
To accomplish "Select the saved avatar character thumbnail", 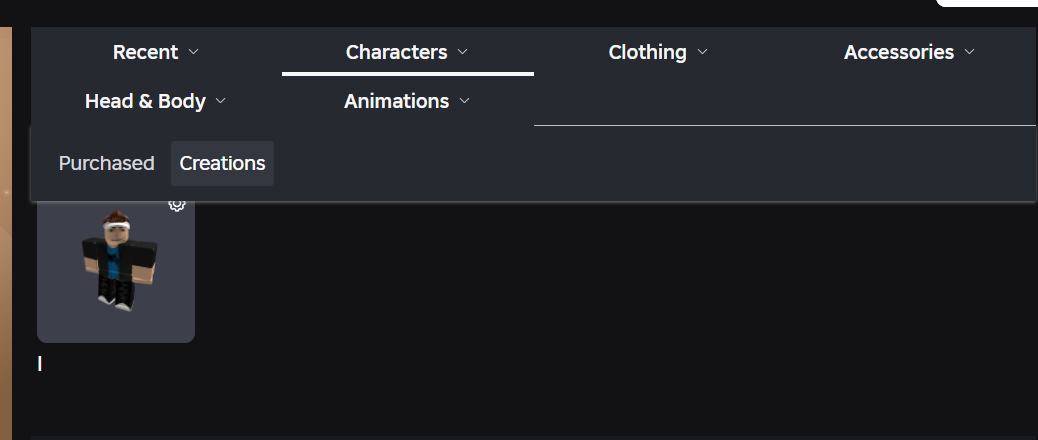I will (x=116, y=263).
